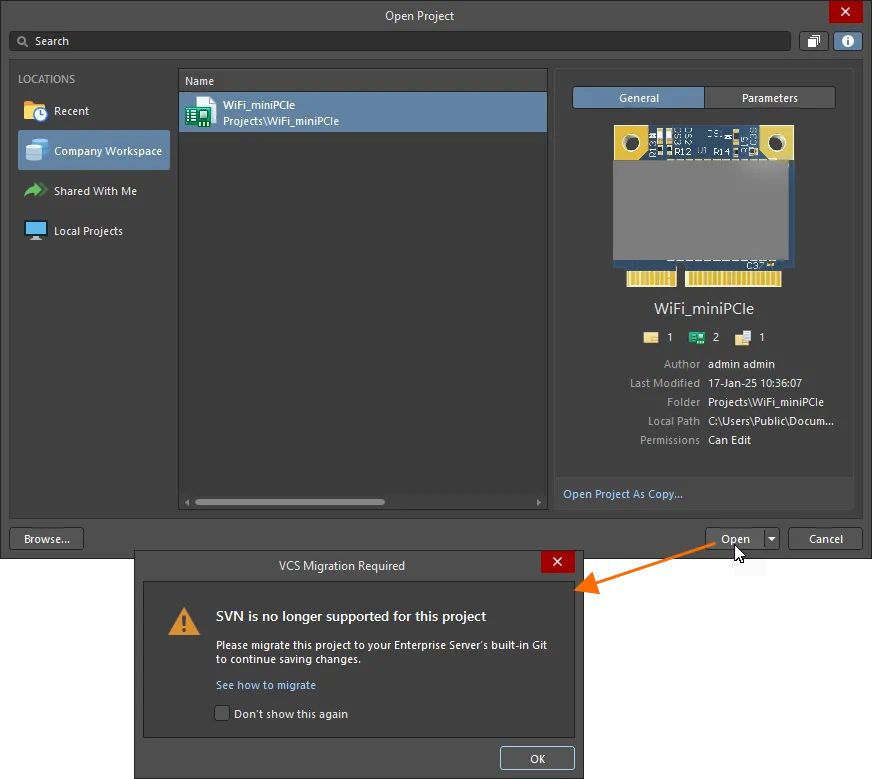The image size is (872, 779).
Task: Click the Cancel button
Action: click(x=825, y=539)
